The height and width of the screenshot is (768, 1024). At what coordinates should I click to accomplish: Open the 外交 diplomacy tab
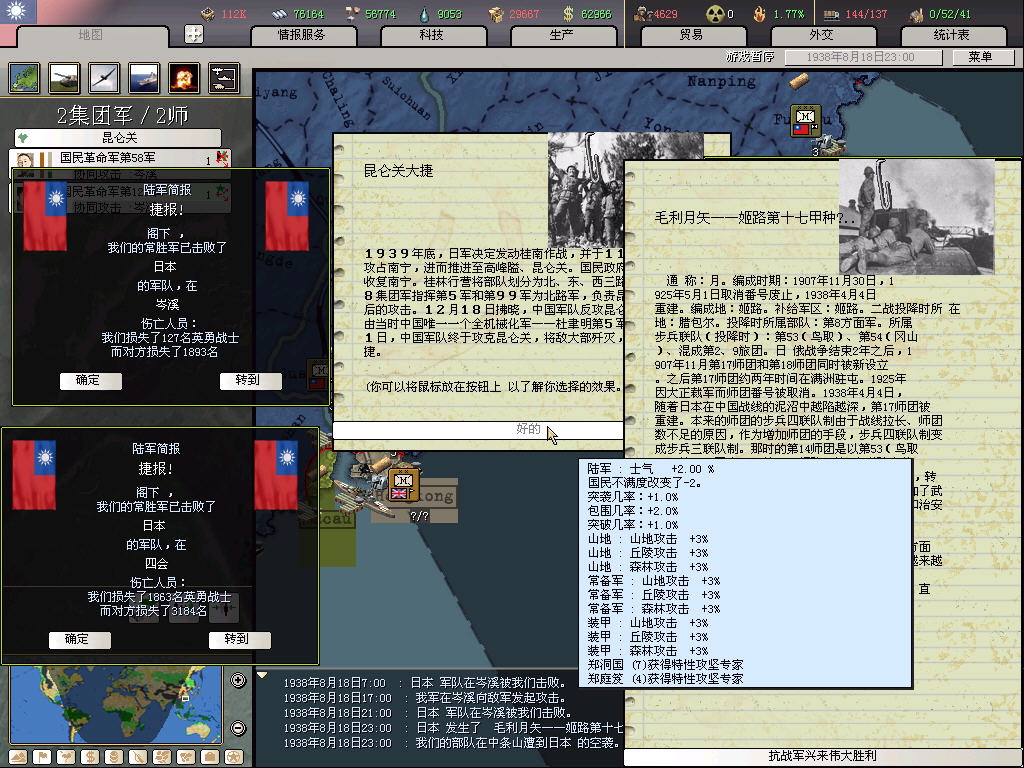(x=823, y=35)
